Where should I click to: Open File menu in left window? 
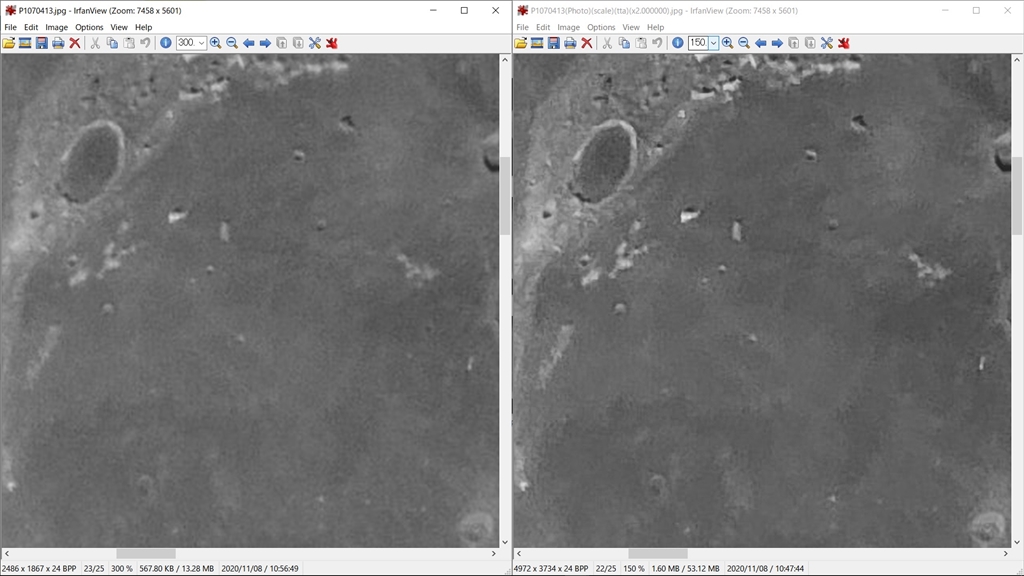(x=10, y=27)
